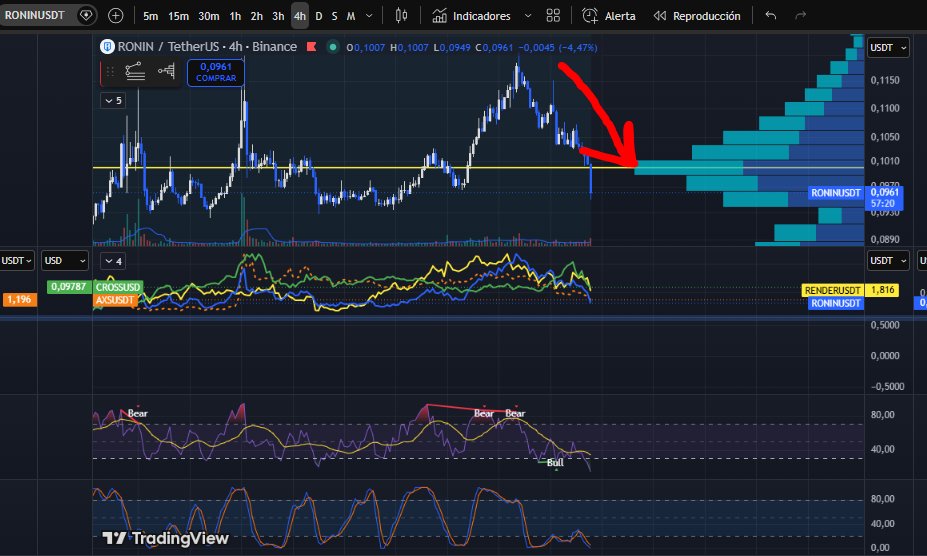Click the RENDERUSDT yellow label

click(832, 290)
